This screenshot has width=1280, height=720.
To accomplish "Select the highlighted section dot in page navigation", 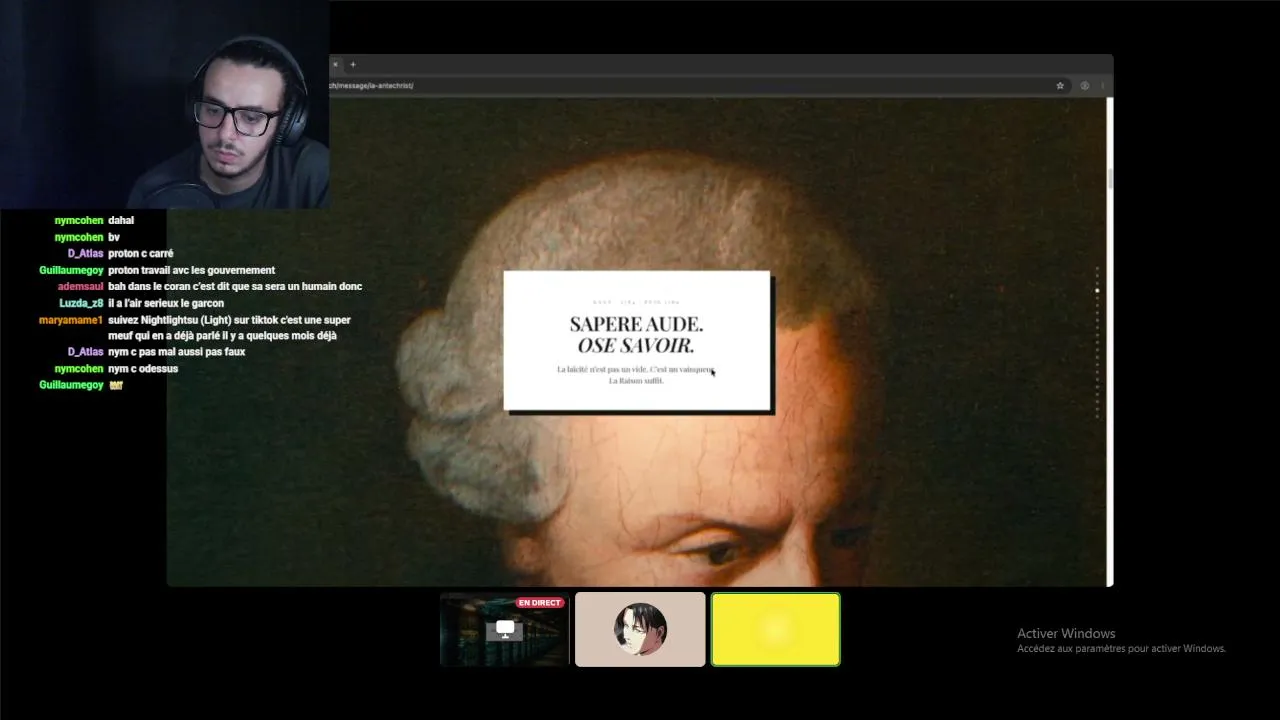I will coord(1097,290).
